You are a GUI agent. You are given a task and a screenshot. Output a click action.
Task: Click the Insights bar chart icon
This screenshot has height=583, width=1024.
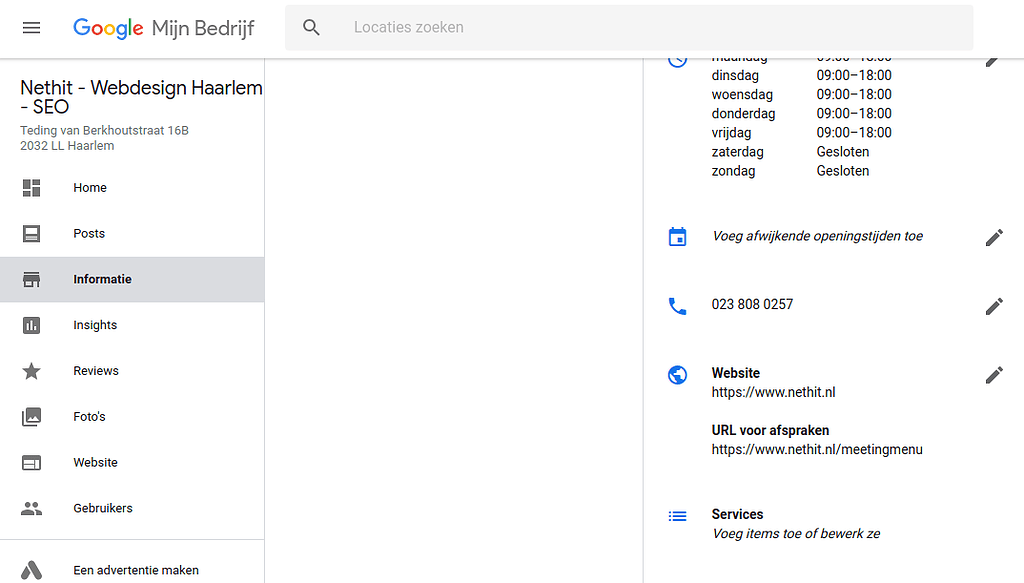(x=31, y=325)
